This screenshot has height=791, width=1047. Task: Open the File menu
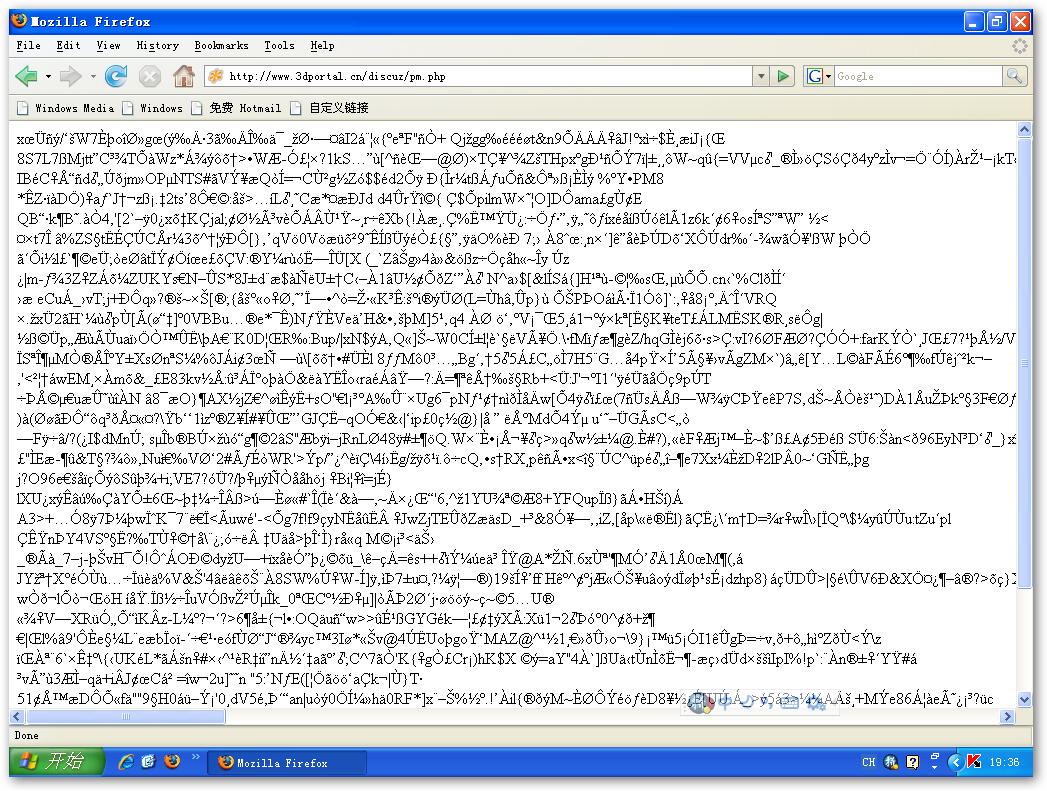coord(28,45)
